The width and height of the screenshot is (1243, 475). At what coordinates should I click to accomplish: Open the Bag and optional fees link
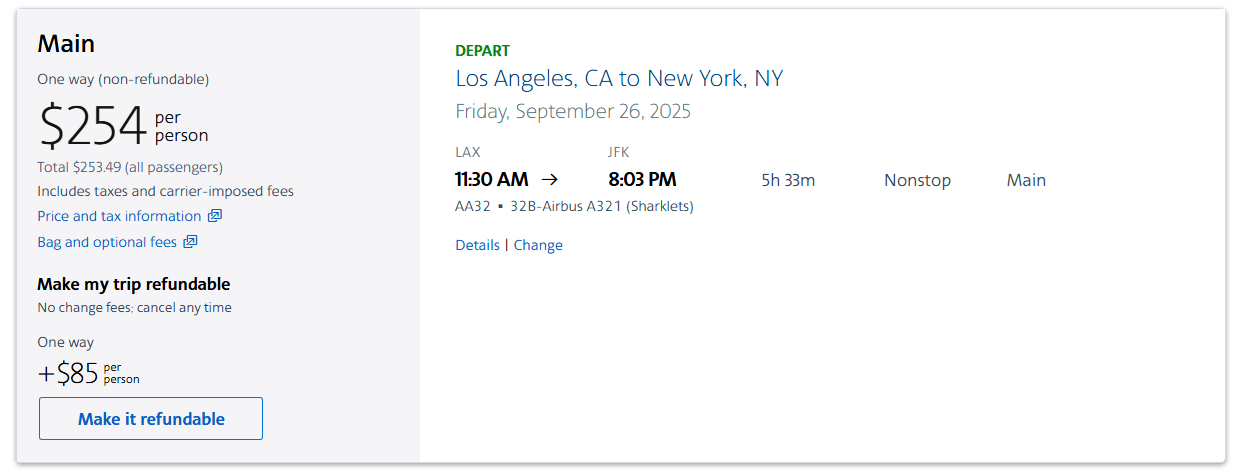(x=107, y=242)
